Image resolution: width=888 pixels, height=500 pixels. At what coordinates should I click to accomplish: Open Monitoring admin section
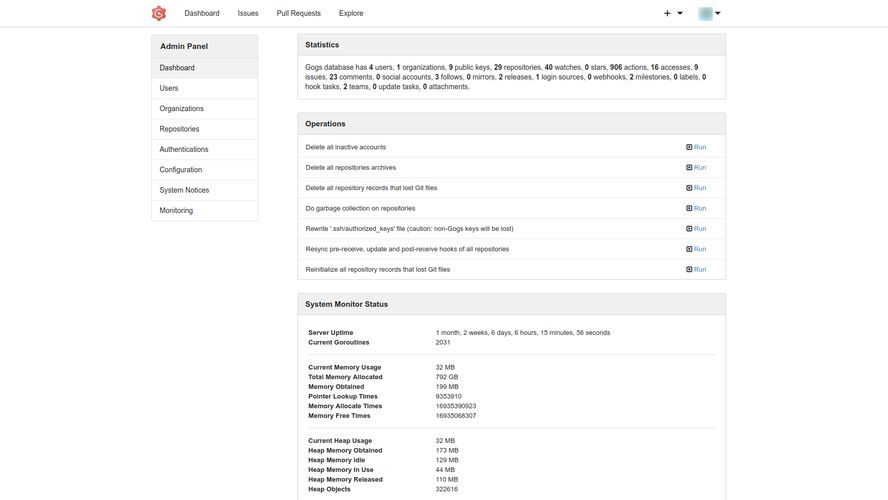tap(176, 210)
